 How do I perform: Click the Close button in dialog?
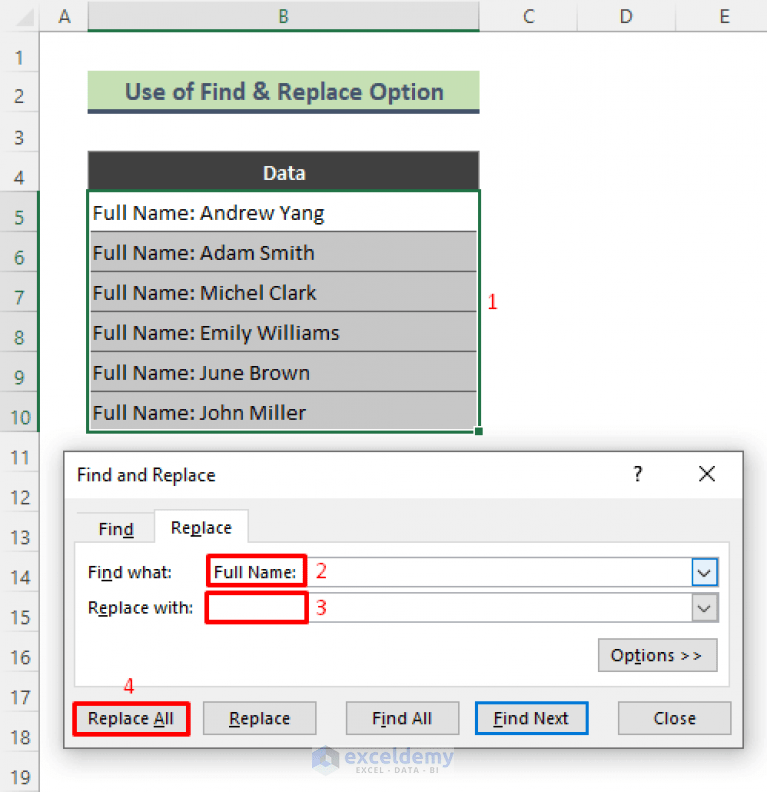click(x=674, y=718)
